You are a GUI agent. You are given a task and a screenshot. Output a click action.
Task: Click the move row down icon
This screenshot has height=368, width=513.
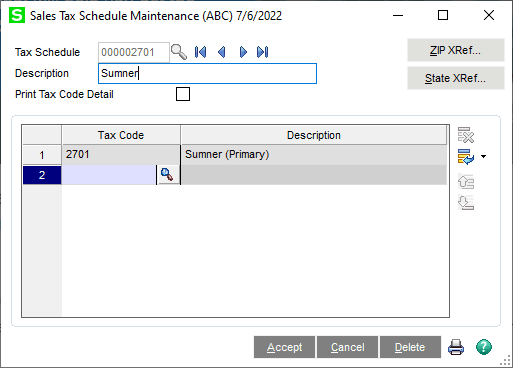coord(466,202)
